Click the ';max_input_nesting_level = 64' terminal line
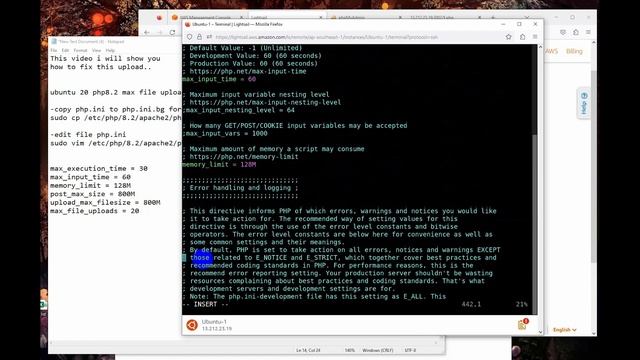640x360 pixels. coord(238,110)
